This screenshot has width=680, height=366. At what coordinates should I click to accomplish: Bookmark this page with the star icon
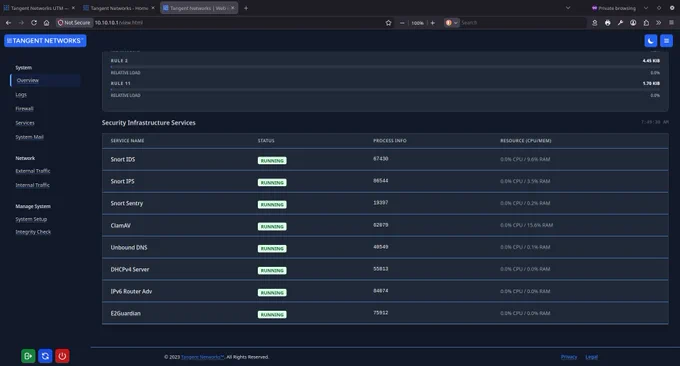point(389,23)
